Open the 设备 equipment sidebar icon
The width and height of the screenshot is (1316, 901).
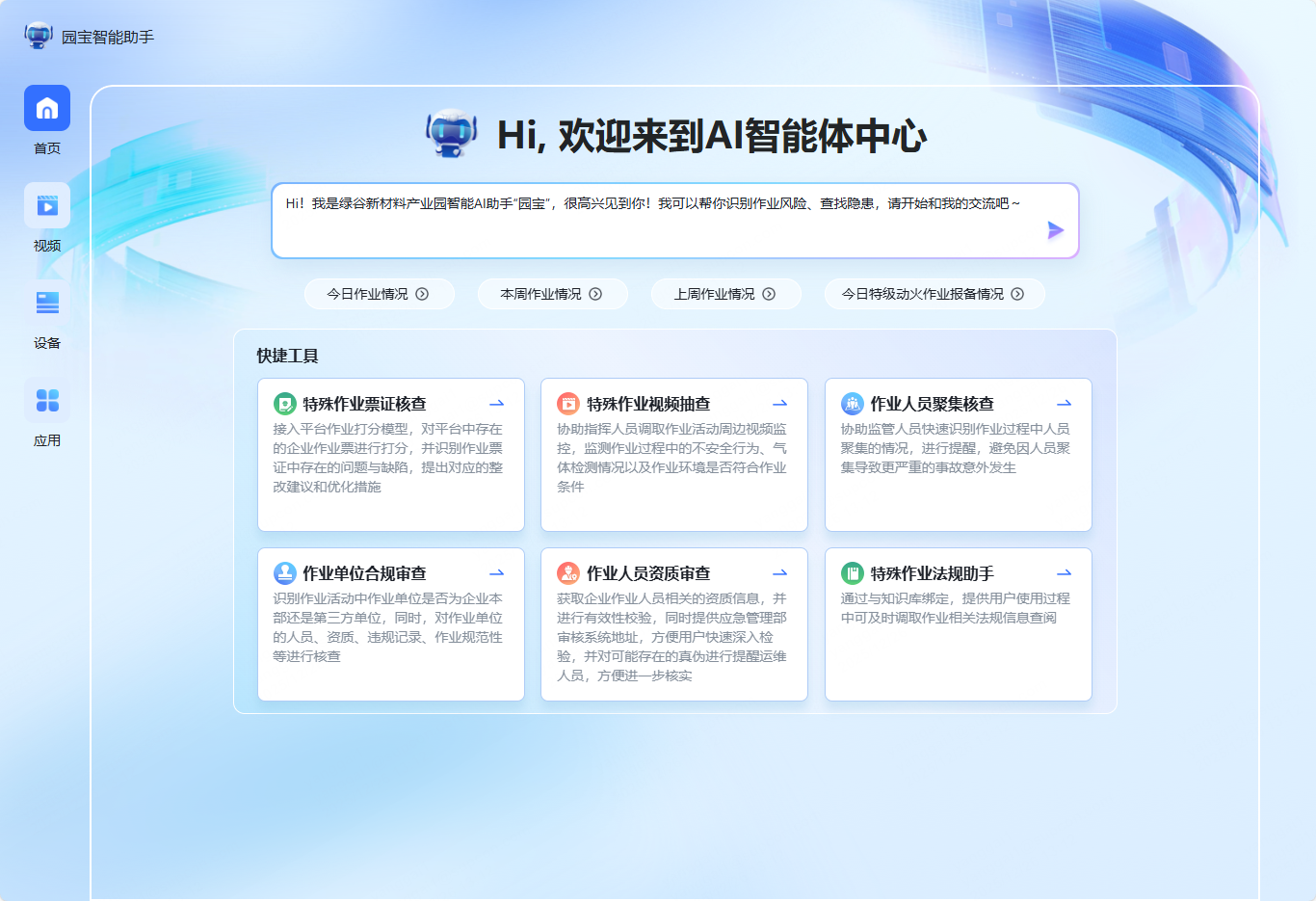point(47,303)
